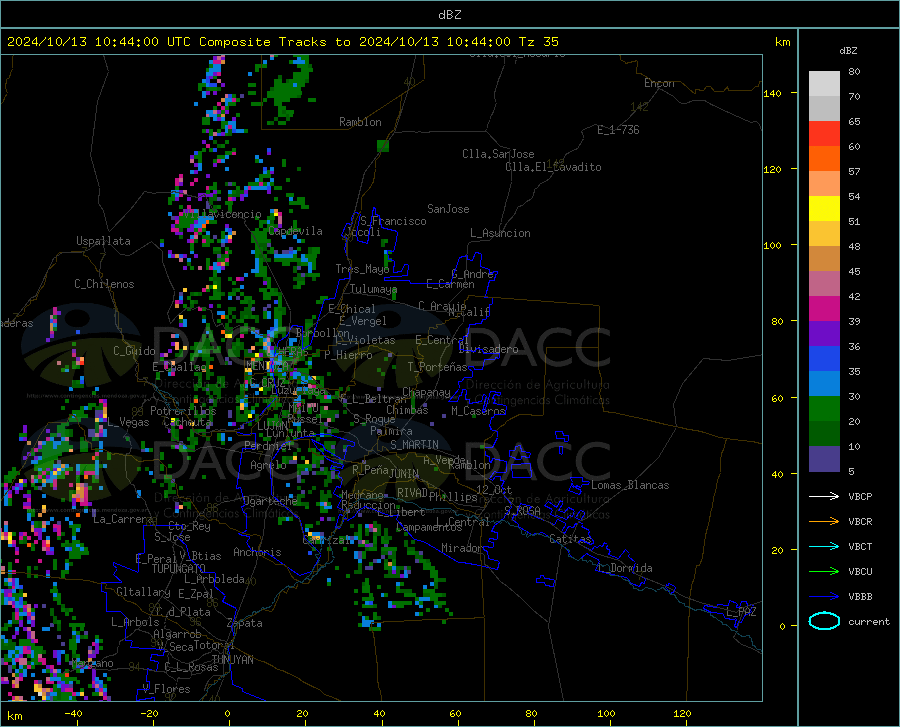Image resolution: width=900 pixels, height=727 pixels.
Task: Click the green VBCU arrow legend icon
Action: coord(824,572)
